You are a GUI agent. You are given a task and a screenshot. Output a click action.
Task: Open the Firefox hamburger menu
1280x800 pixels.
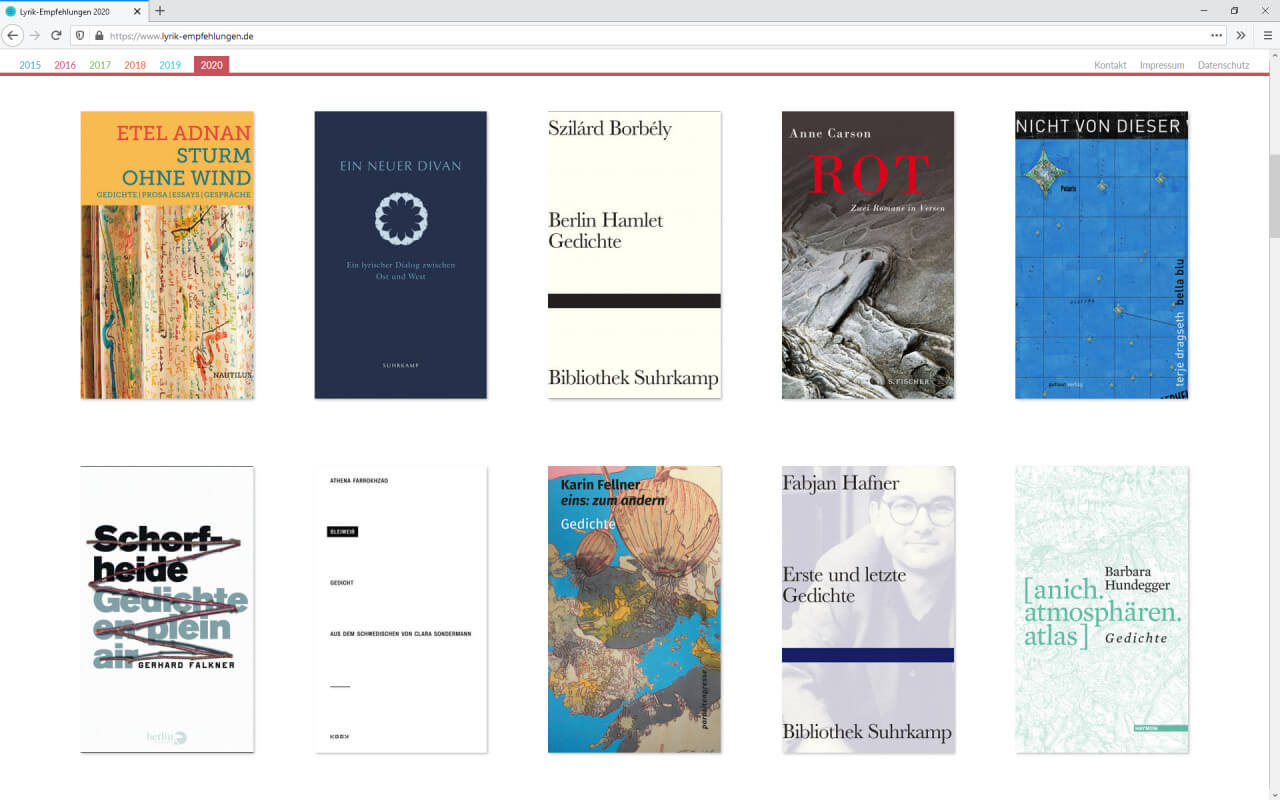(1267, 35)
